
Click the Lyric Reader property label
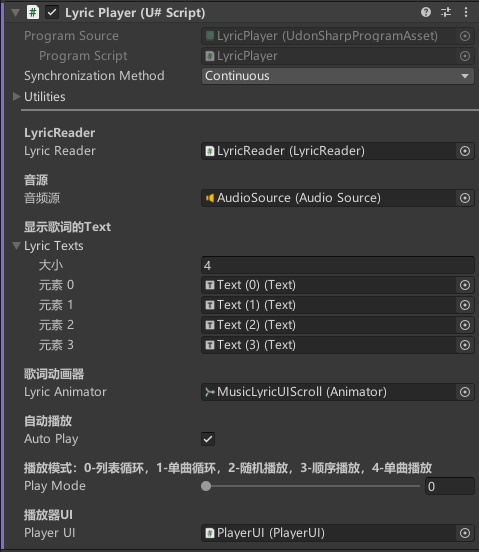[x=59, y=151]
